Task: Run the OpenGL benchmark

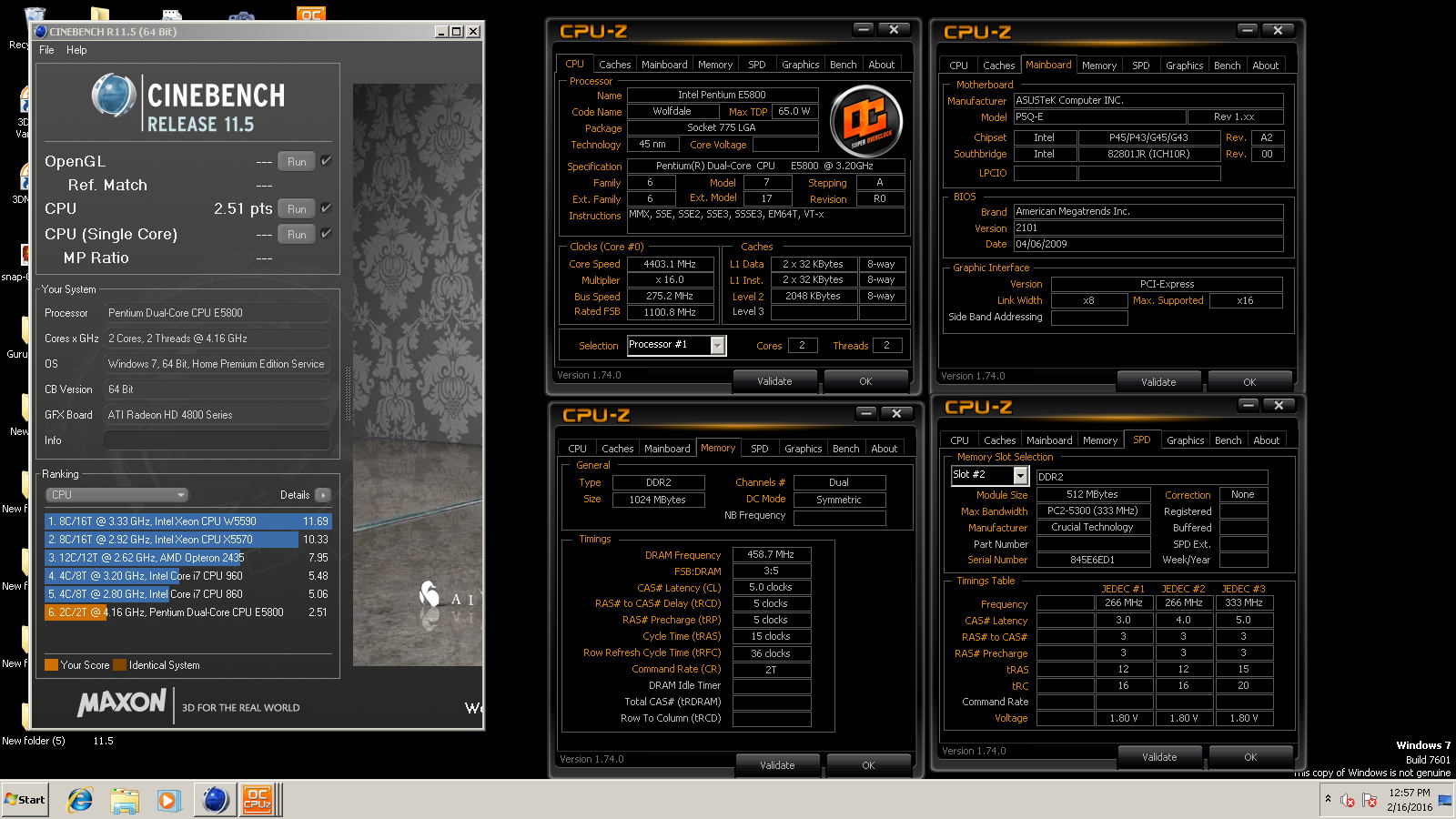Action: [x=297, y=161]
